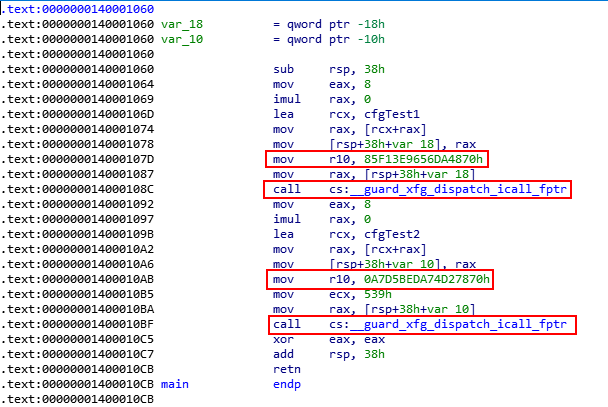The width and height of the screenshot is (608, 407).
Task: Follow __guard_xfg_dispatch_icall_fptr at address 1400010BF
Action: 458,324
